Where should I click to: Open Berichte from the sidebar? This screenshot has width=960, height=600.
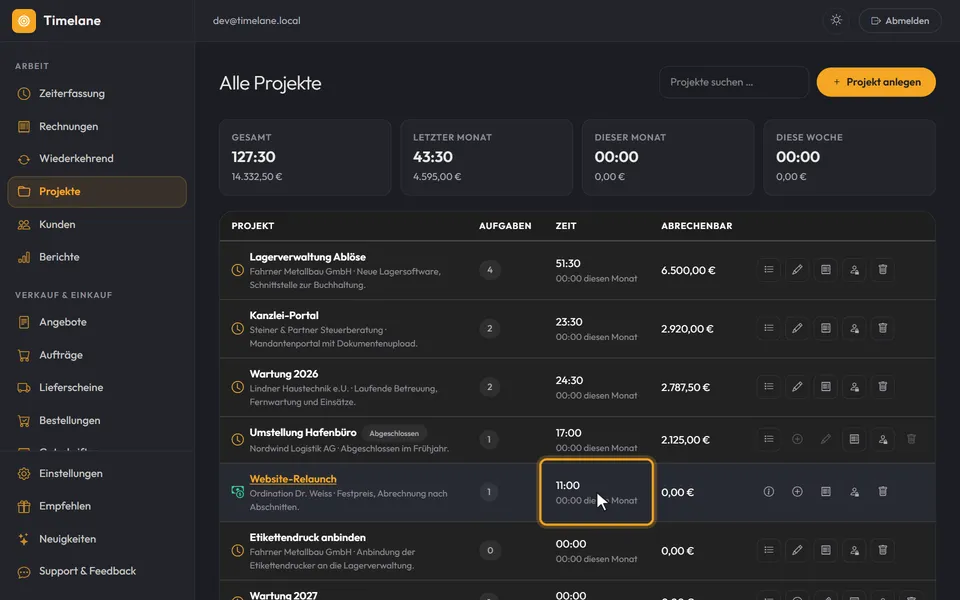click(x=97, y=257)
